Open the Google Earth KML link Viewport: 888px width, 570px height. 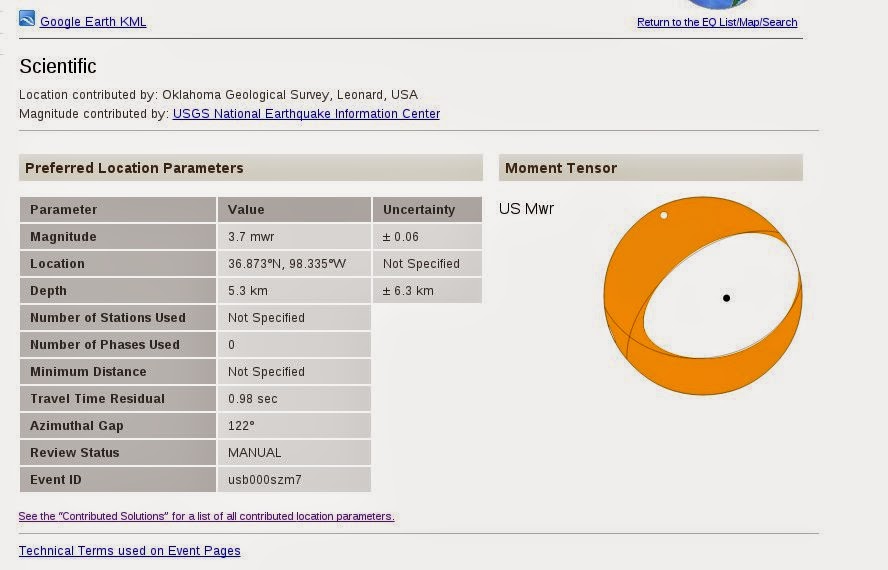point(93,22)
